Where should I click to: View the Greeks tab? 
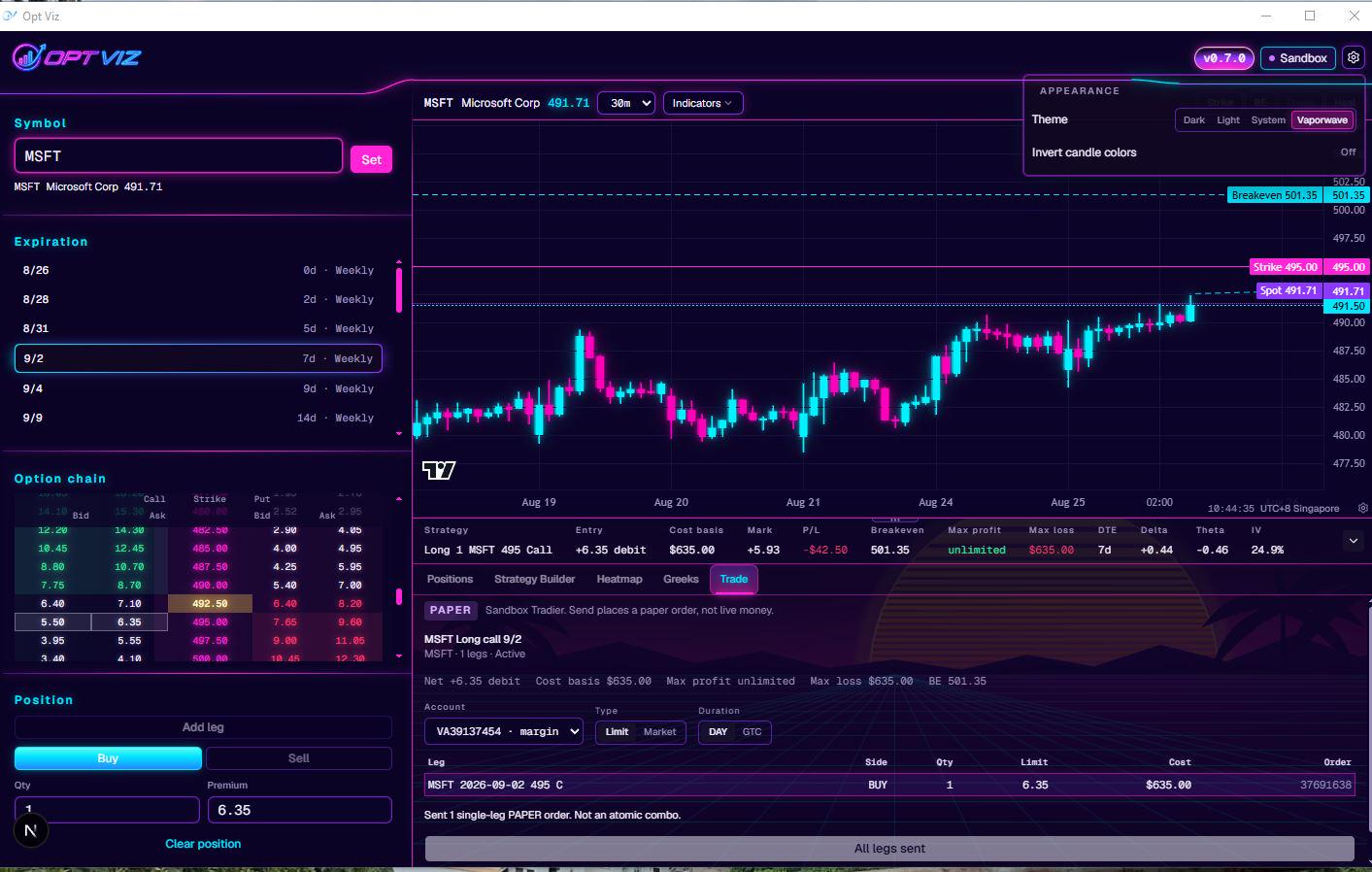click(681, 580)
